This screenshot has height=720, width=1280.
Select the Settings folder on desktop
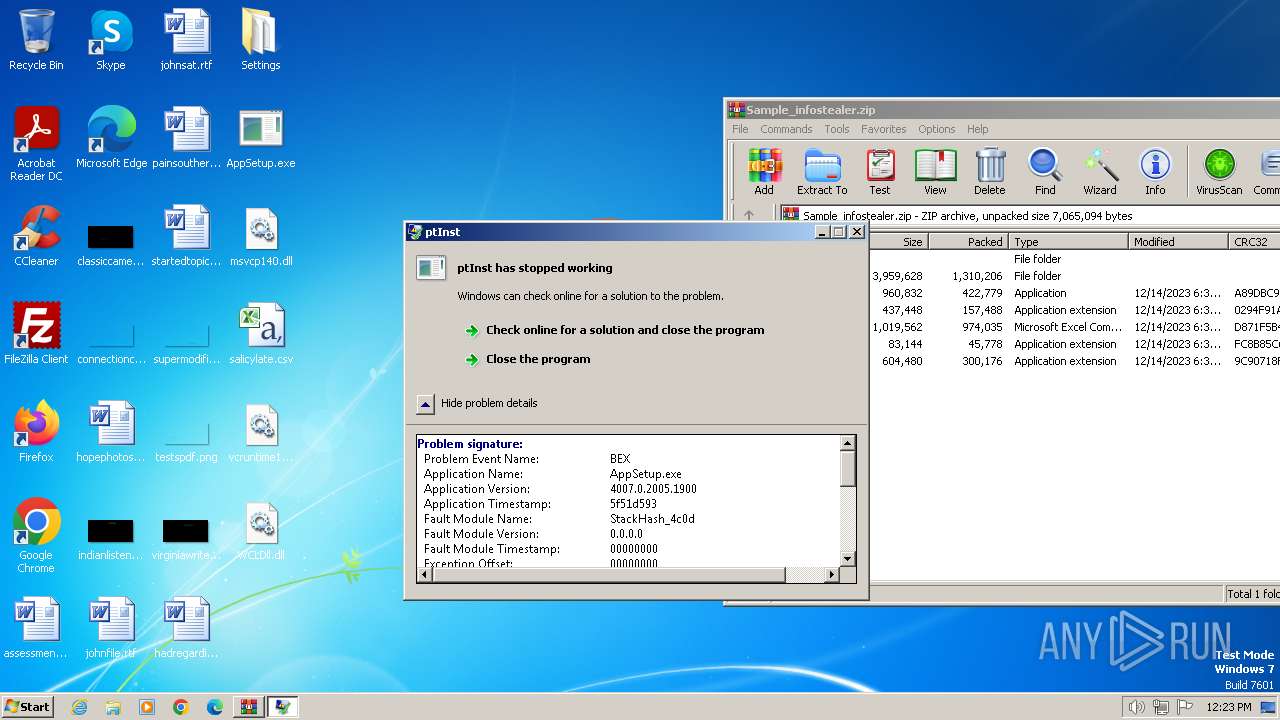tap(260, 40)
